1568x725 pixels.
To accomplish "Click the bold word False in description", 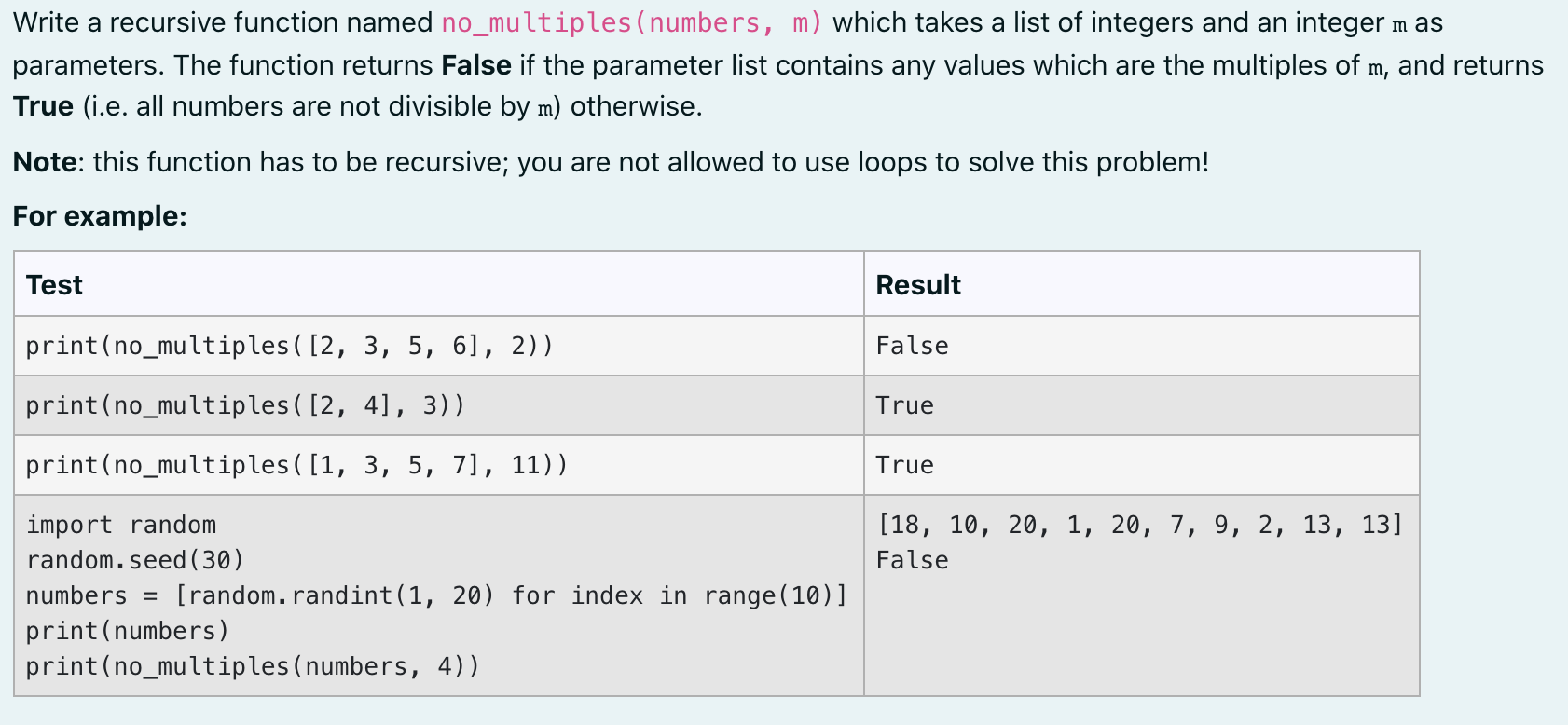I will point(476,65).
